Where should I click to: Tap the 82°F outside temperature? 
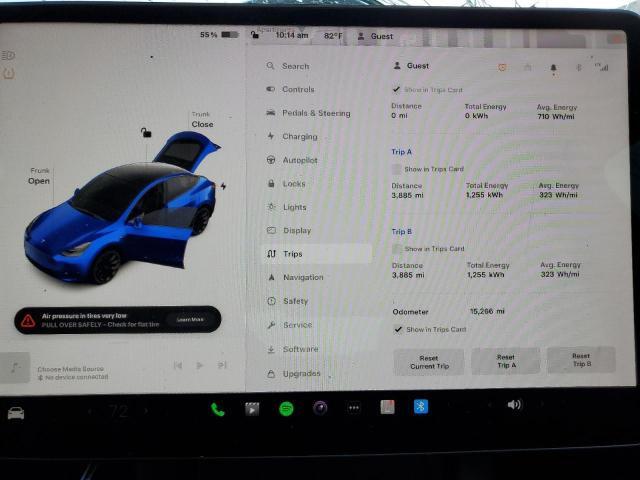click(x=333, y=36)
